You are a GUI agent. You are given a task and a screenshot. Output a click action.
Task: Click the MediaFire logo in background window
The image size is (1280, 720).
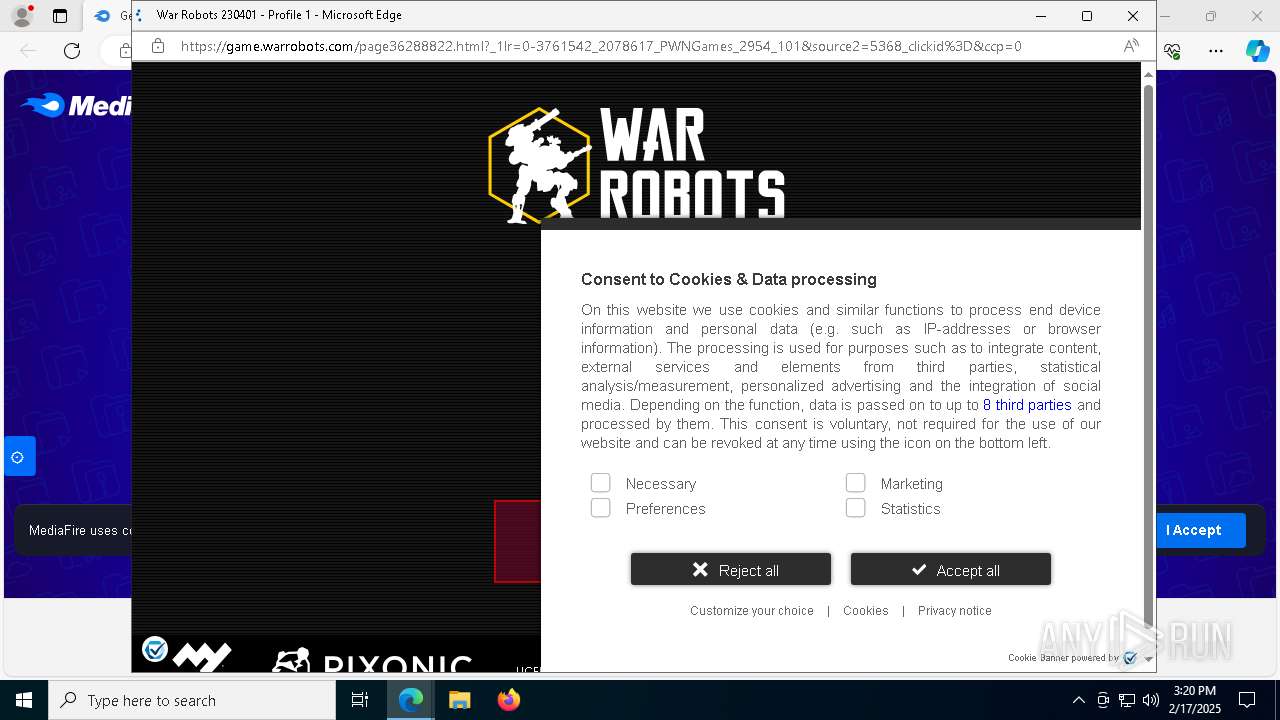pos(76,105)
